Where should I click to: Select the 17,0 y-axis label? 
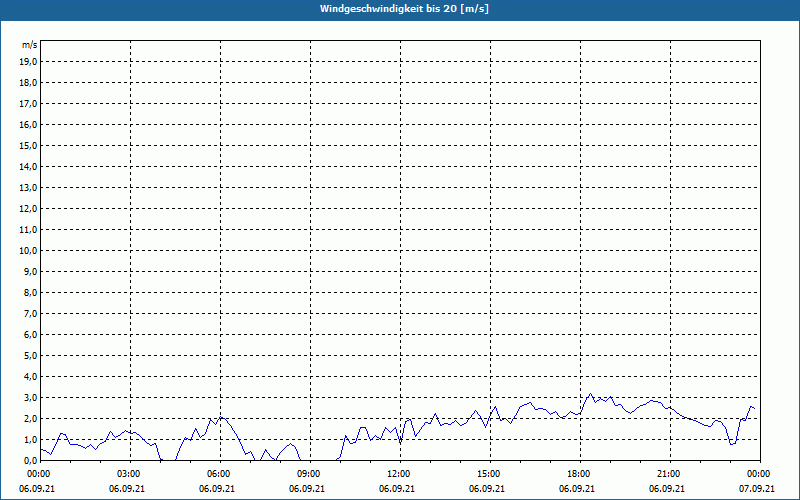(x=29, y=104)
